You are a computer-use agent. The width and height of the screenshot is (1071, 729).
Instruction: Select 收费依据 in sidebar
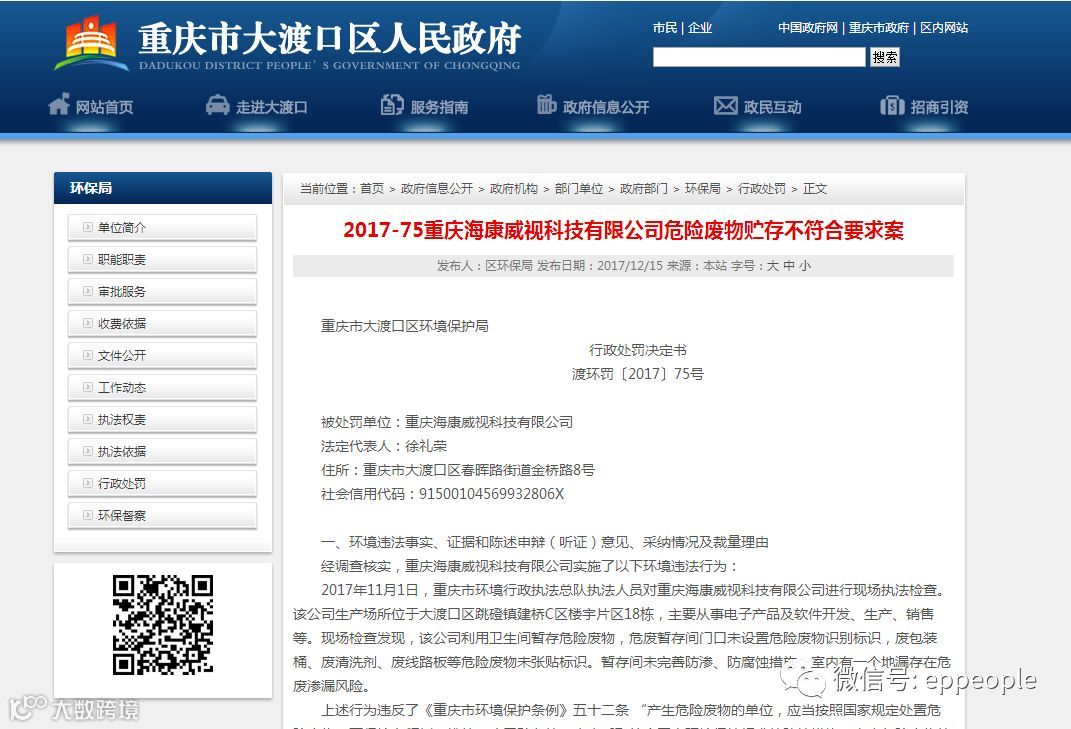click(163, 324)
